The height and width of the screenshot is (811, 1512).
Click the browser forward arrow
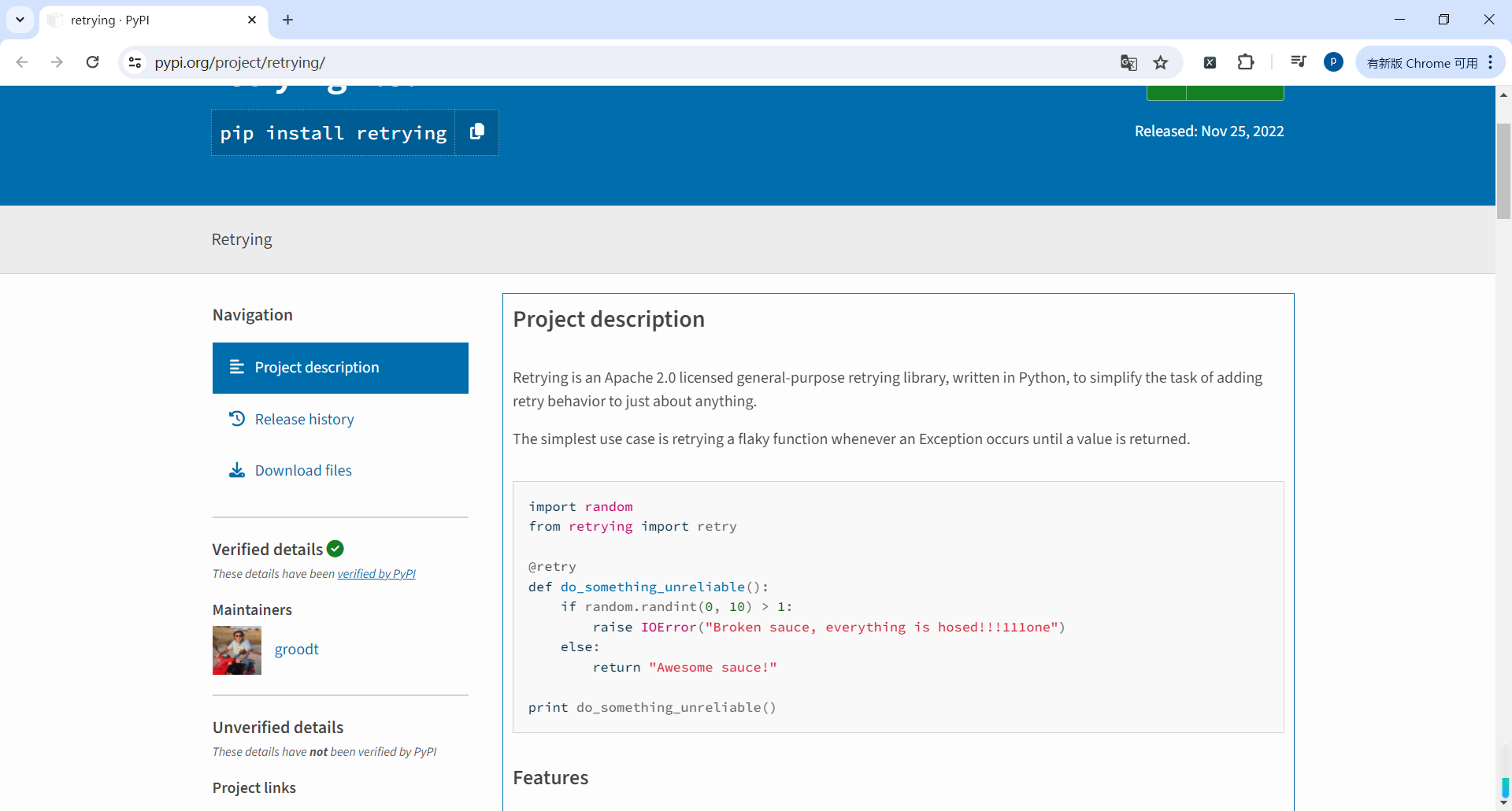coord(57,62)
